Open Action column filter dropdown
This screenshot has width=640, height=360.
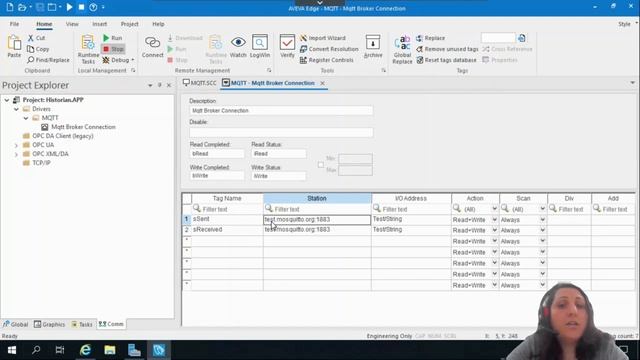pos(494,209)
